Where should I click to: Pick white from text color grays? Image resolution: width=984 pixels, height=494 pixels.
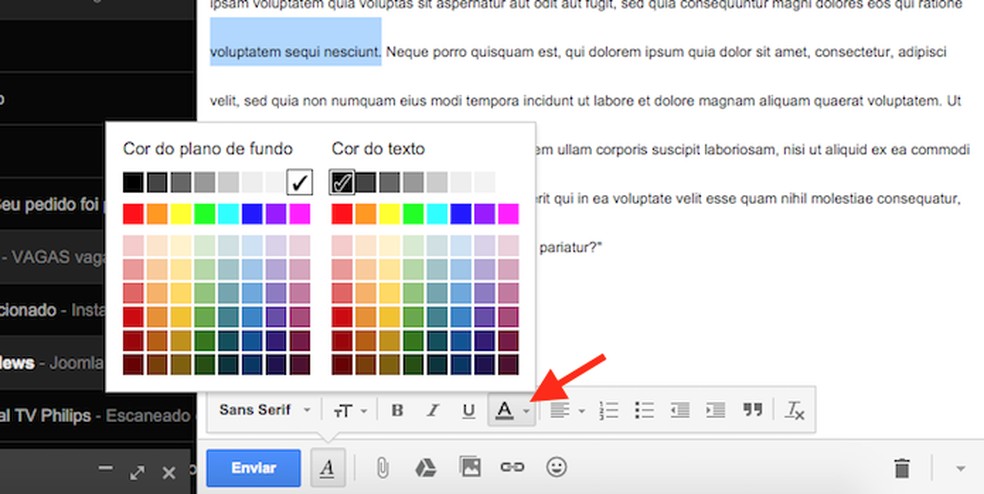click(509, 183)
